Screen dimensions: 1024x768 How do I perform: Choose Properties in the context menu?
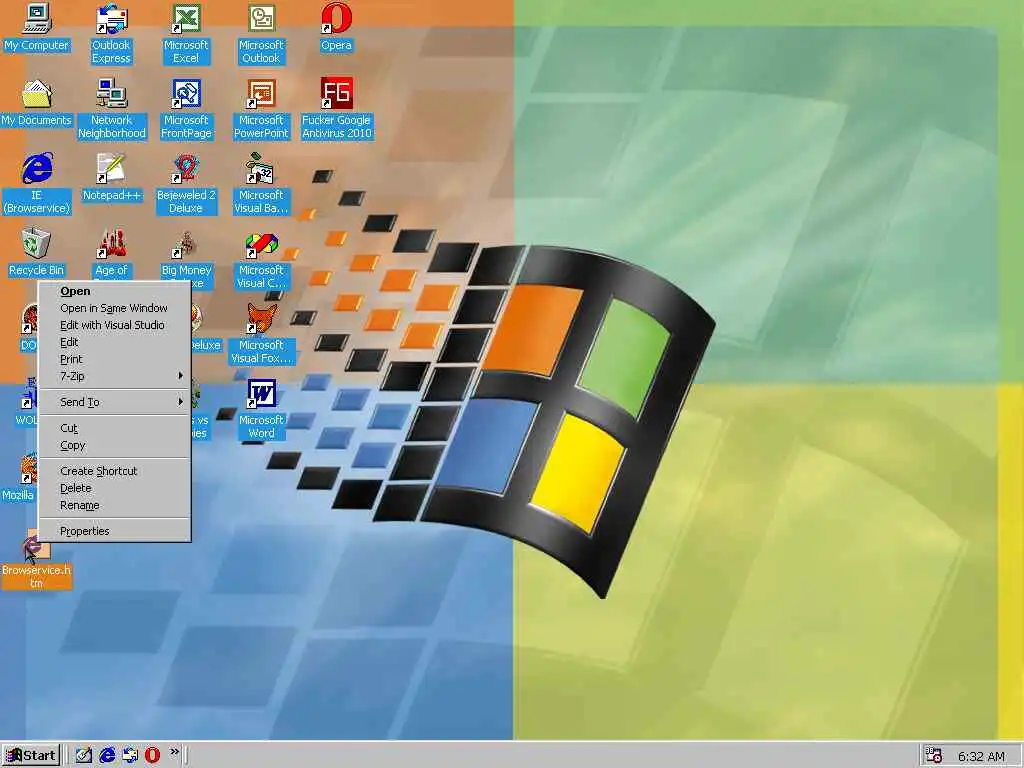click(x=115, y=532)
